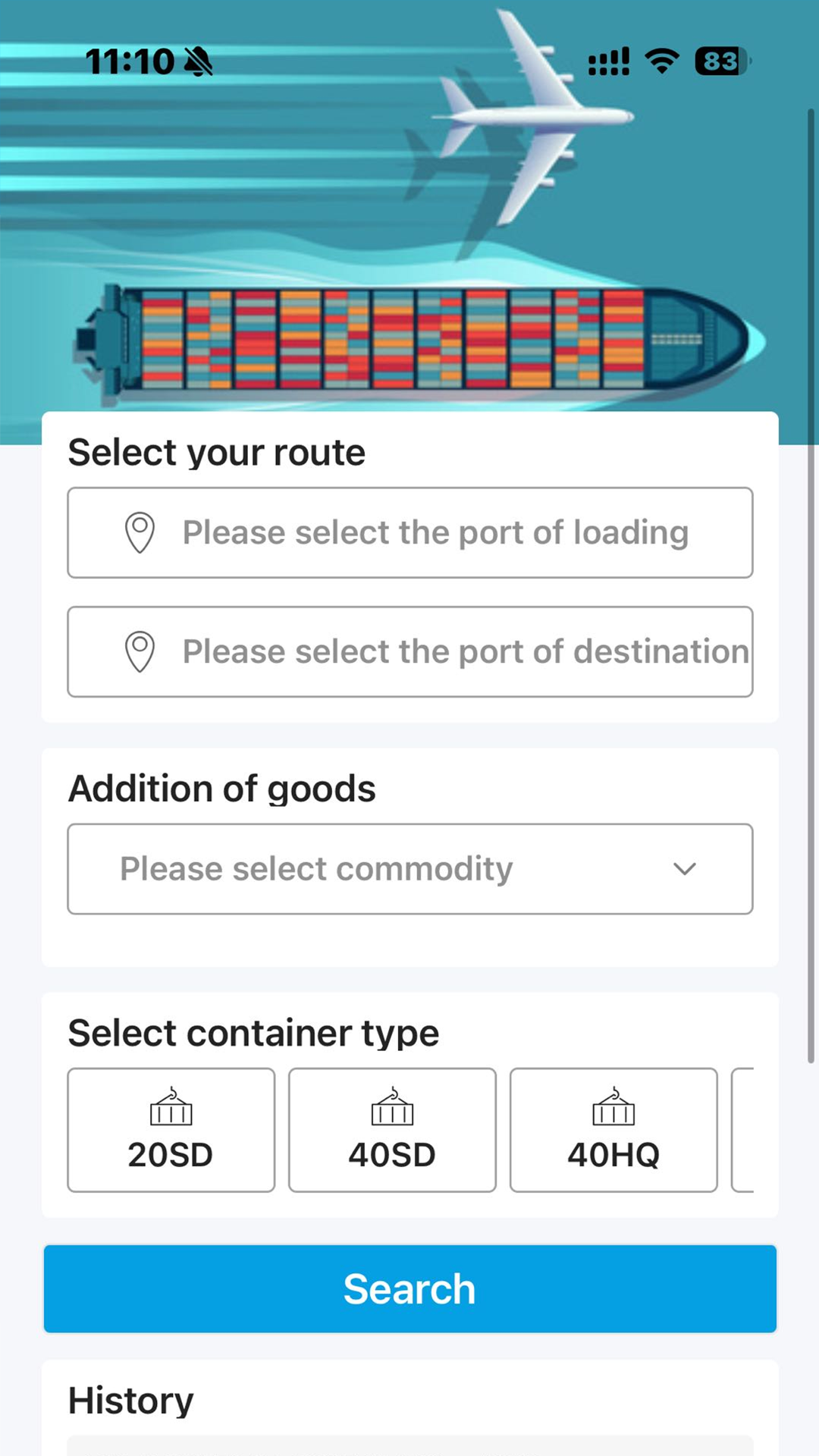
Task: Click the vertical scrollbar on the right edge
Action: [811, 584]
